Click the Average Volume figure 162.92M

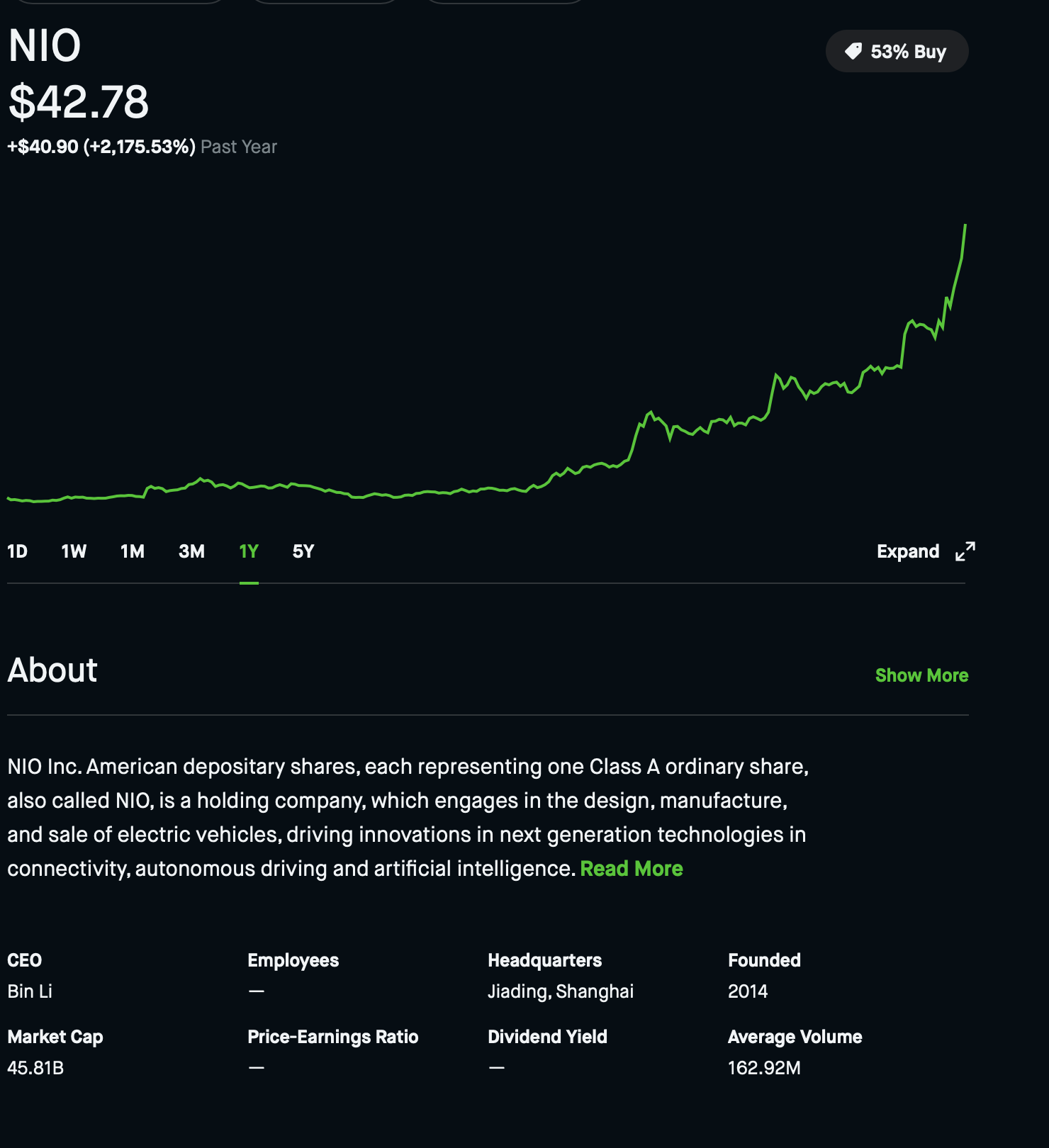[x=764, y=1068]
